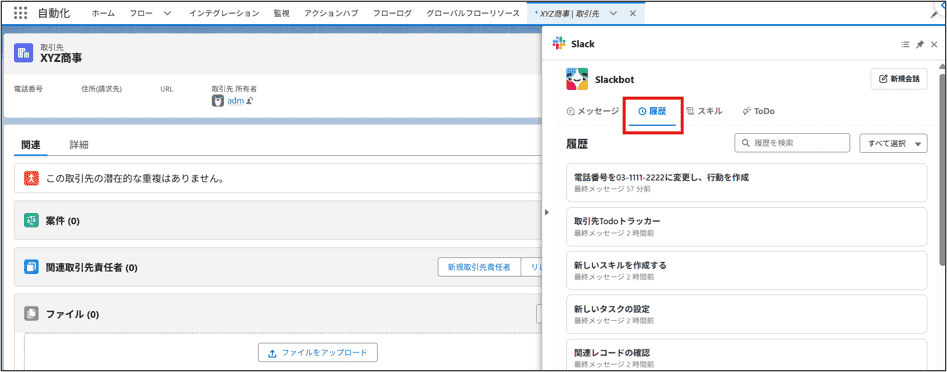Select the XYZ商事 | 取引先 workspace tab
The height and width of the screenshot is (372, 947).
pos(568,13)
